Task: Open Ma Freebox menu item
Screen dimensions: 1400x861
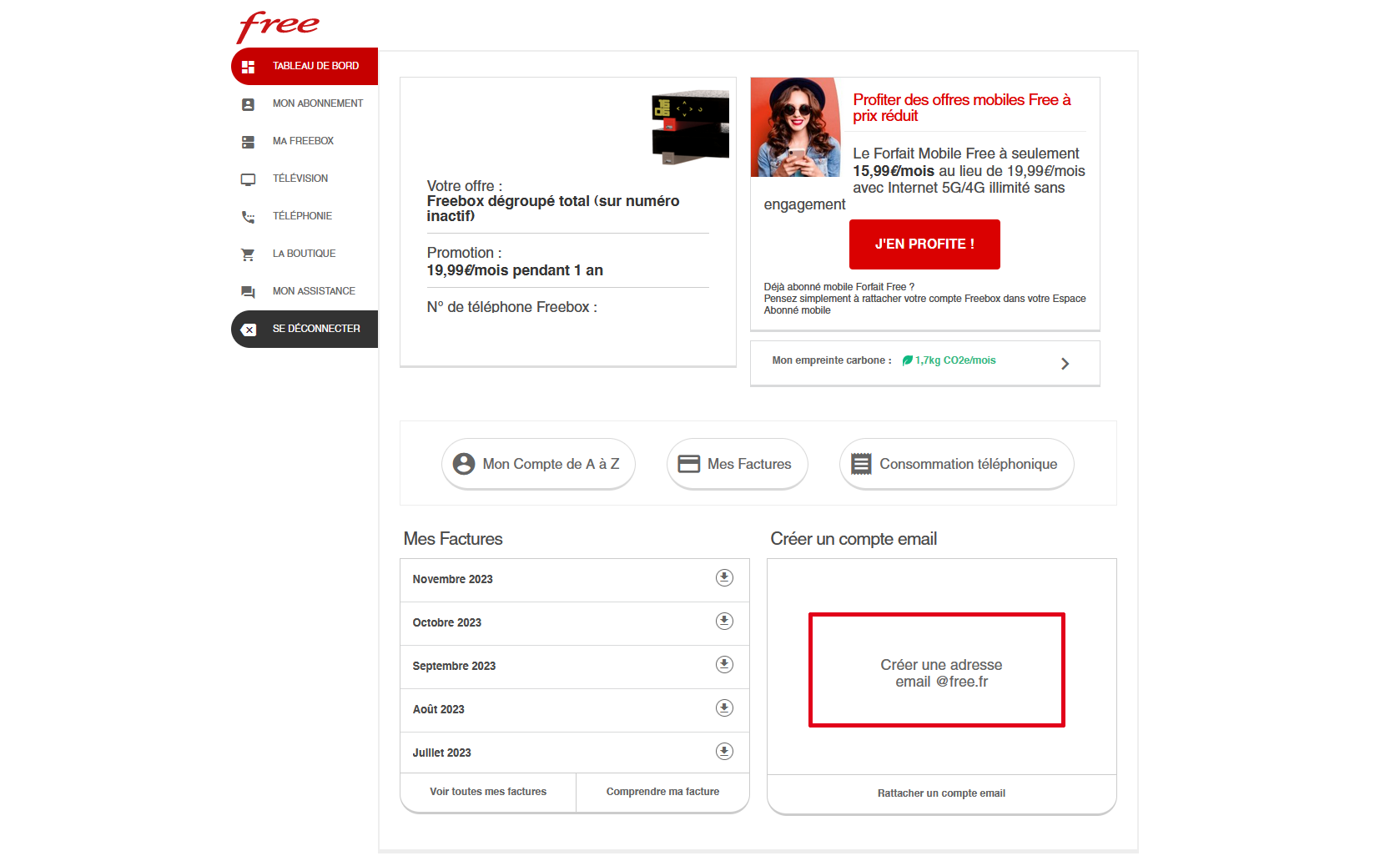Action: click(x=305, y=141)
